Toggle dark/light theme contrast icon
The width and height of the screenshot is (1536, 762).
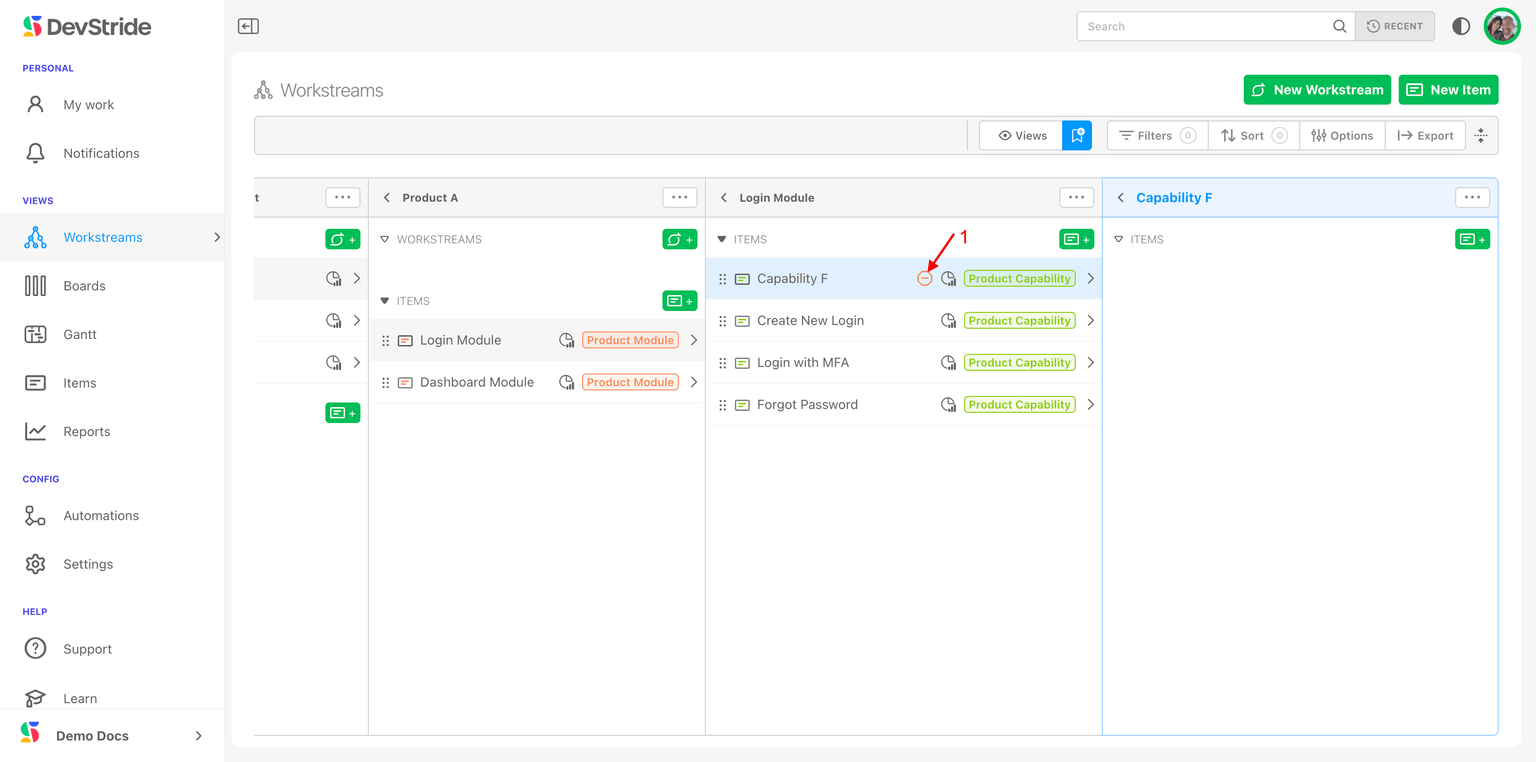(1461, 27)
